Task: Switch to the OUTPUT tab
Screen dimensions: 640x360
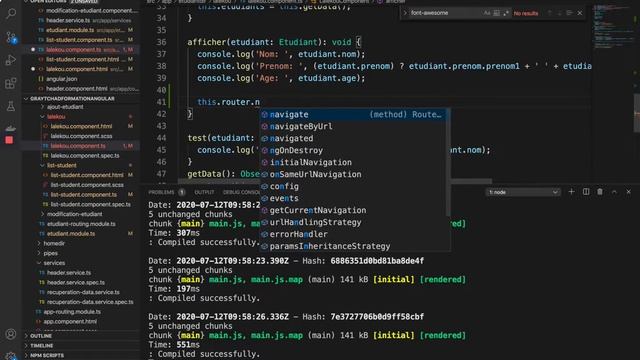Action: 204,192
